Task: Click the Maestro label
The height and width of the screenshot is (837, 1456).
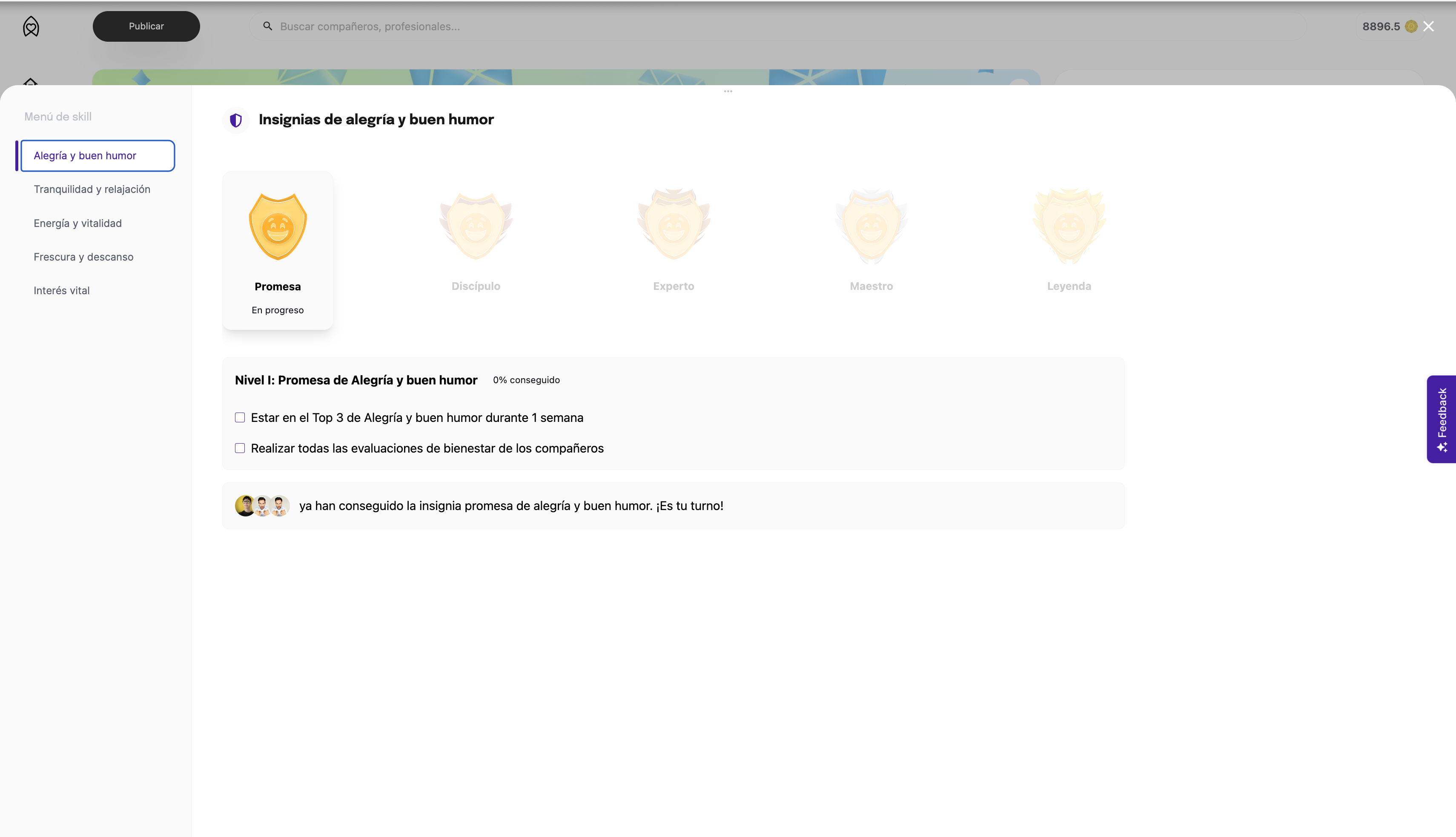Action: [x=871, y=286]
